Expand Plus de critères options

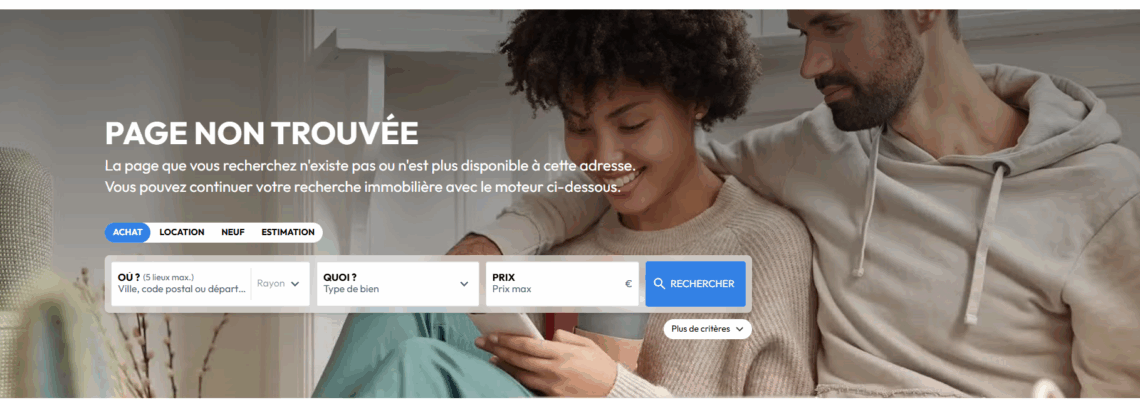[707, 329]
